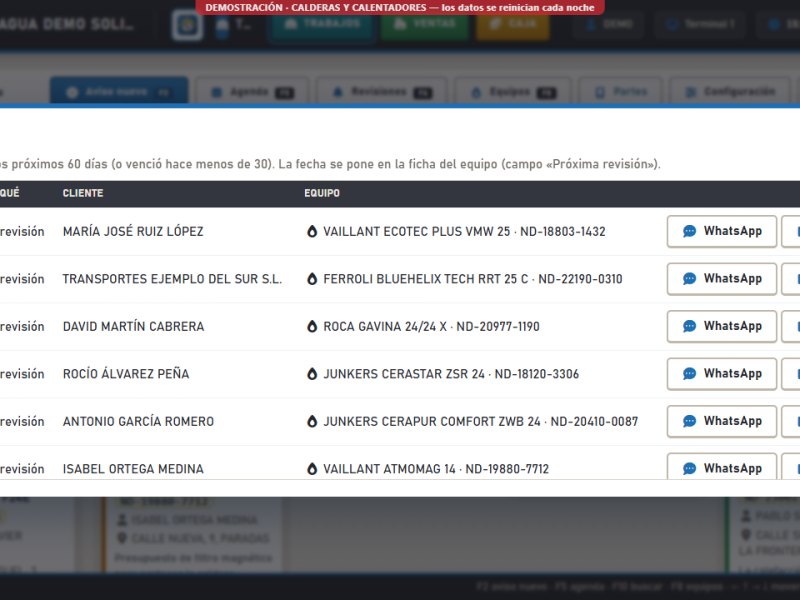800x600 pixels.
Task: Open the Trabajos section in the top bar
Action: [x=321, y=24]
